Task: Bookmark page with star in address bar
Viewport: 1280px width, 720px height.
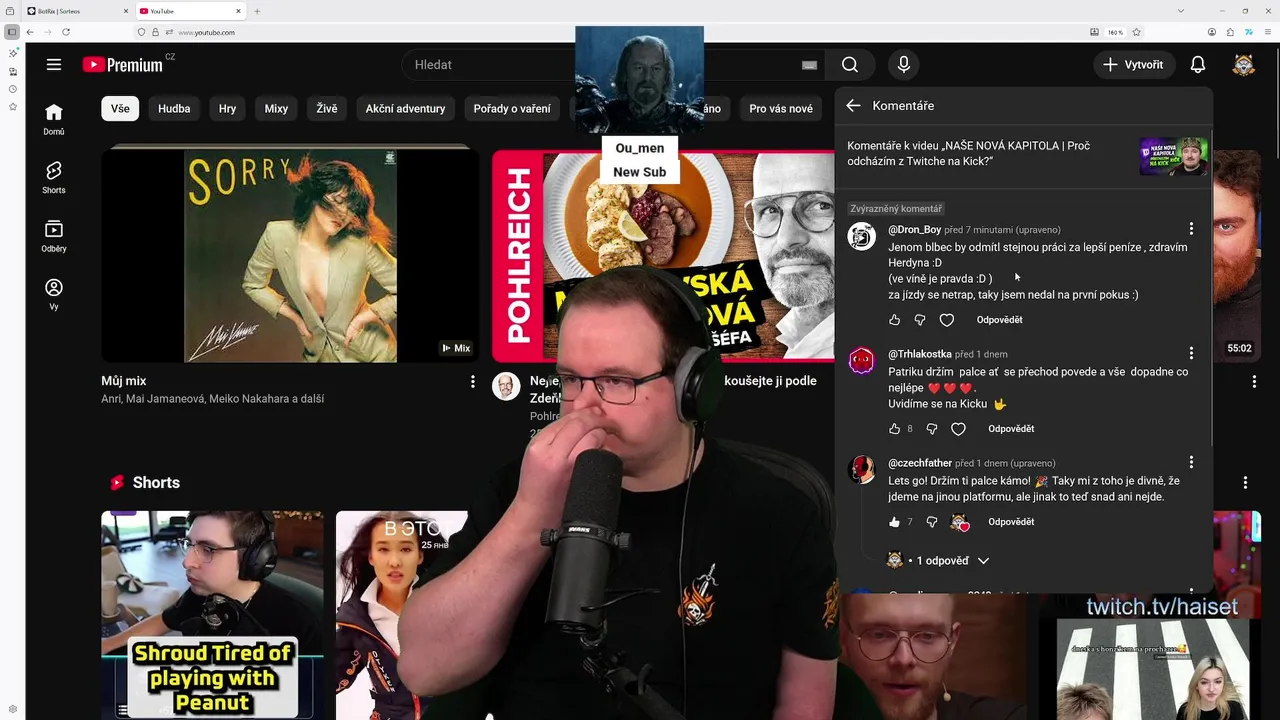Action: [1137, 32]
